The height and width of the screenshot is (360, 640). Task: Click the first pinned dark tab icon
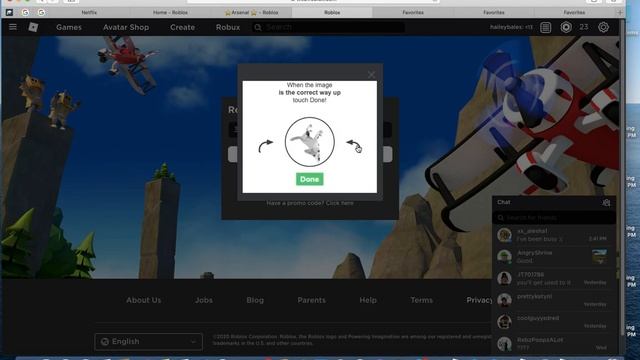9,12
